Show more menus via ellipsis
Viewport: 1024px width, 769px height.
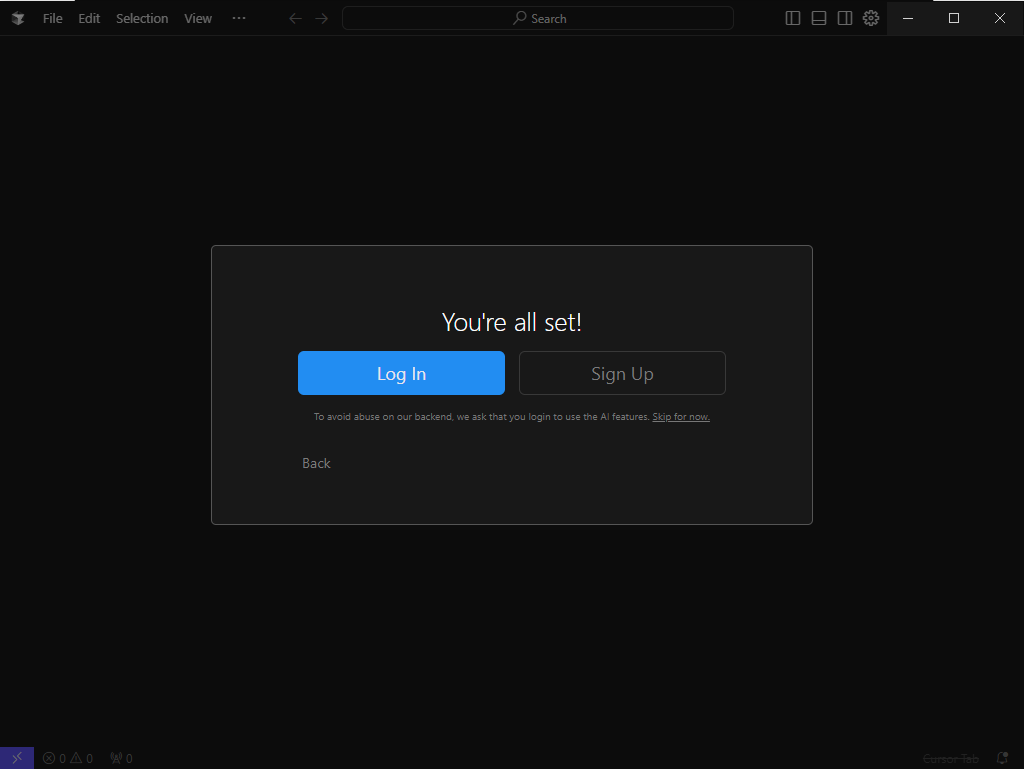(x=239, y=18)
